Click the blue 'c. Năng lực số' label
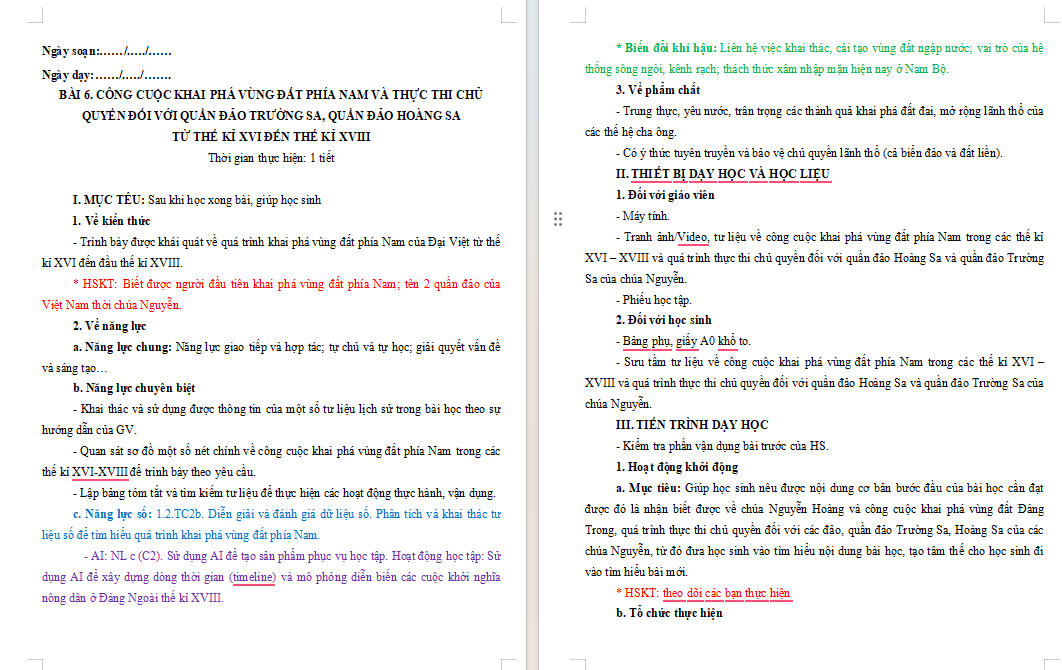The width and height of the screenshot is (1062, 670). point(112,514)
